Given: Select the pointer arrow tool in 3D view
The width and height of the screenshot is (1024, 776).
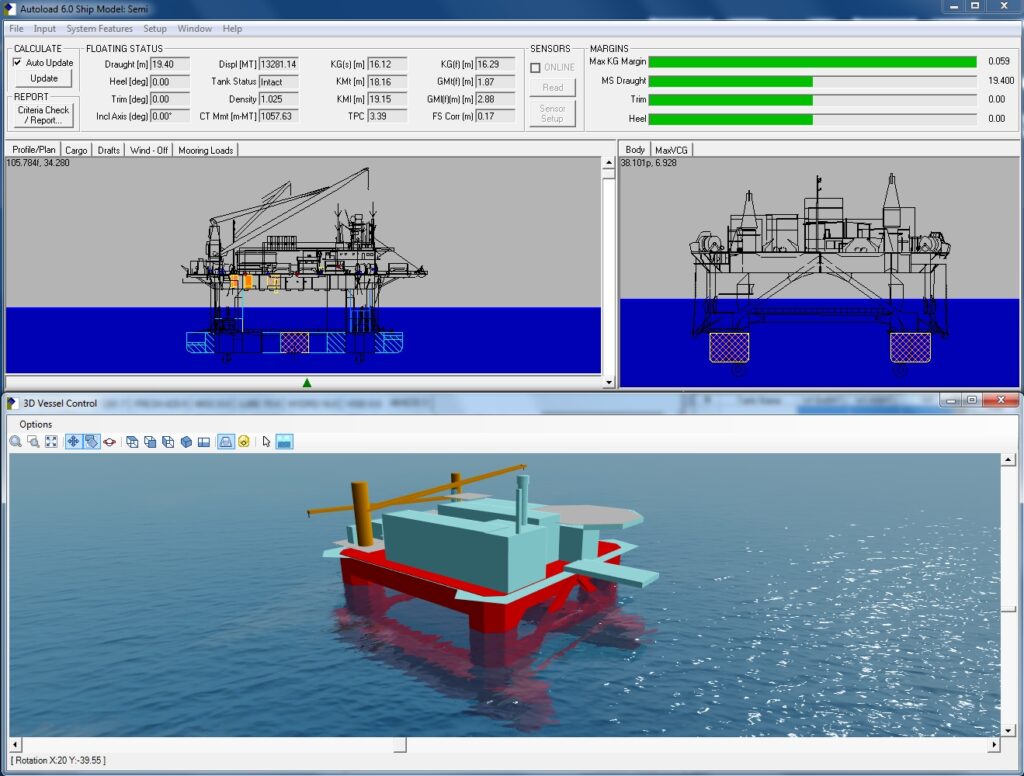Looking at the screenshot, I should pos(265,441).
